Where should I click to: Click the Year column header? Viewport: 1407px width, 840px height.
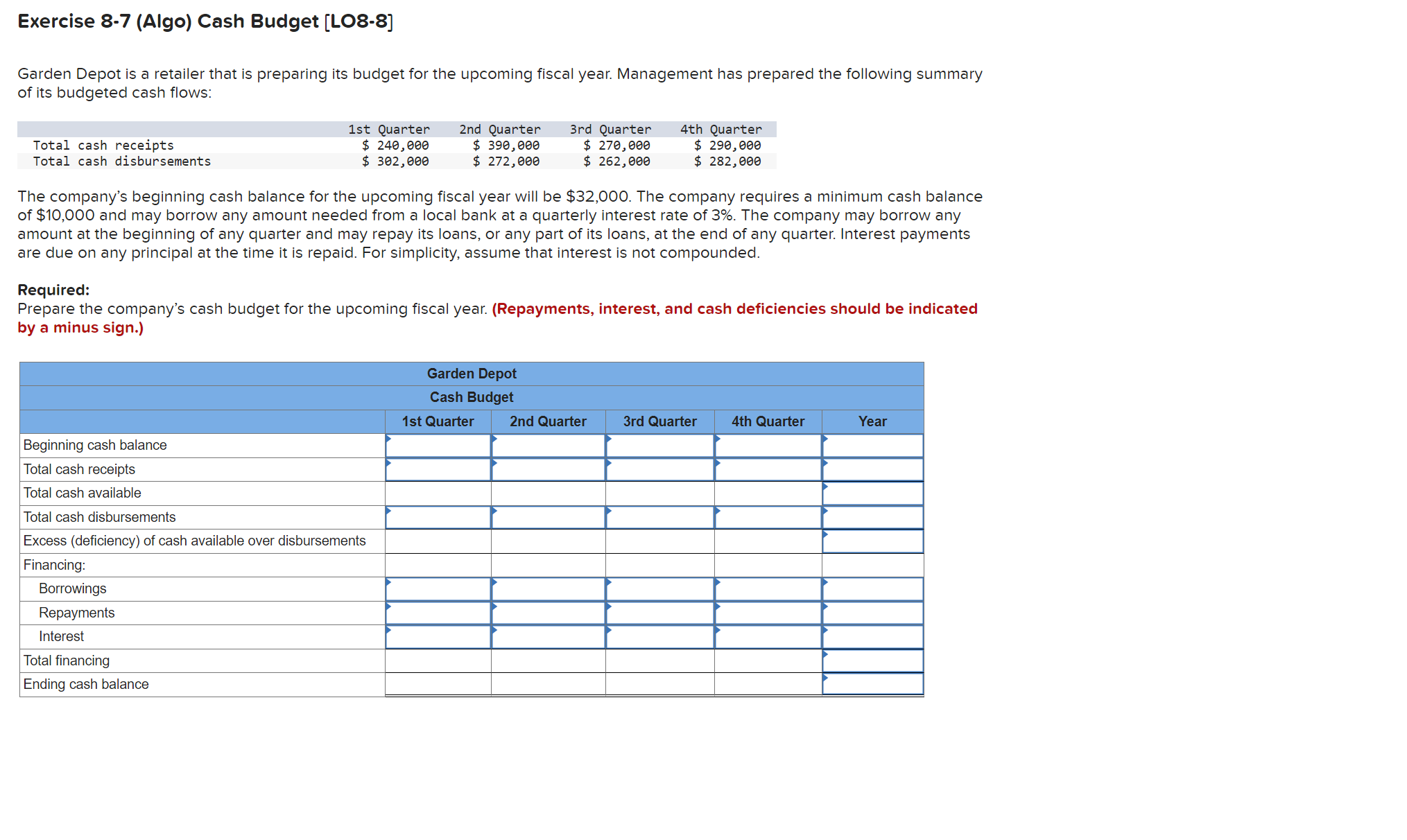pyautogui.click(x=872, y=421)
